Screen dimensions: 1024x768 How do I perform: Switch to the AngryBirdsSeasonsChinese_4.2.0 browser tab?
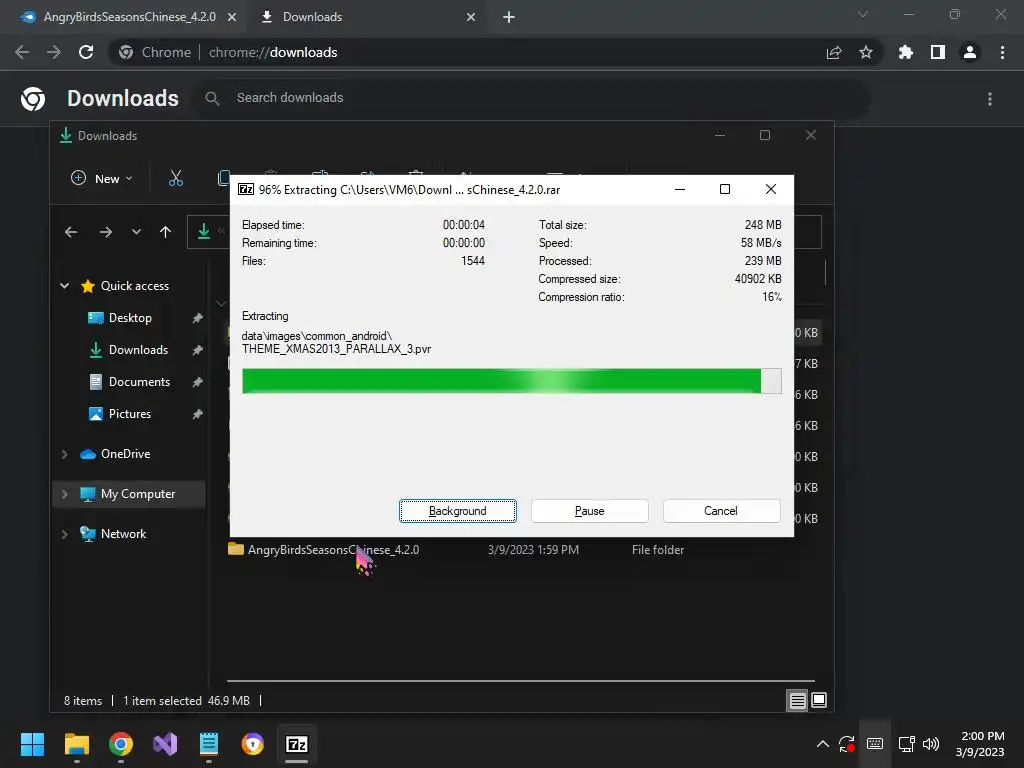click(129, 17)
